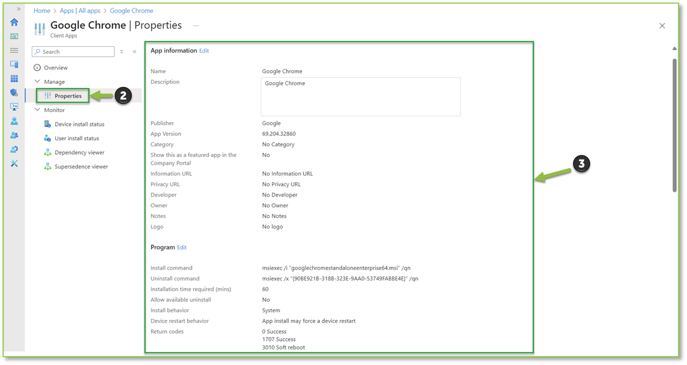The width and height of the screenshot is (687, 365).
Task: Open Groups icon in the left rail
Action: tap(14, 135)
